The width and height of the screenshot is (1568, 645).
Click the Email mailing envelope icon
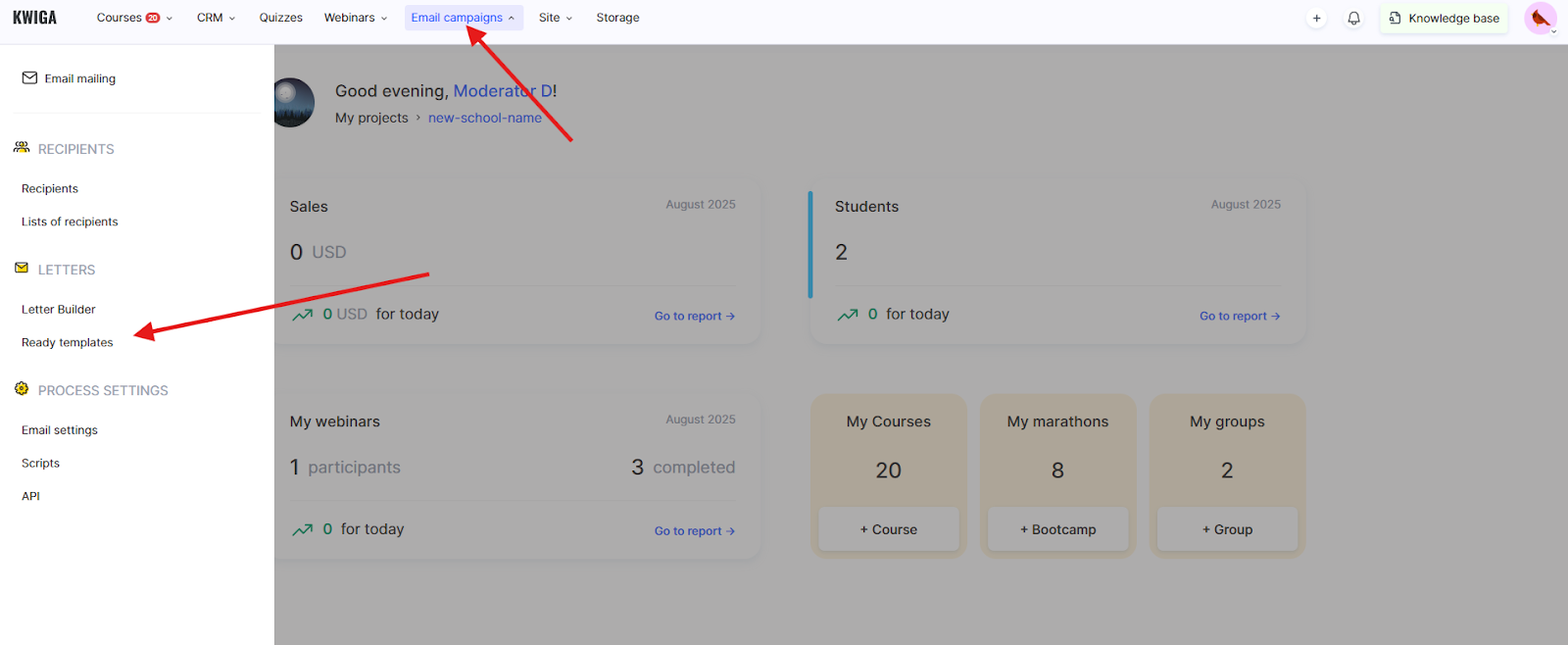[29, 78]
